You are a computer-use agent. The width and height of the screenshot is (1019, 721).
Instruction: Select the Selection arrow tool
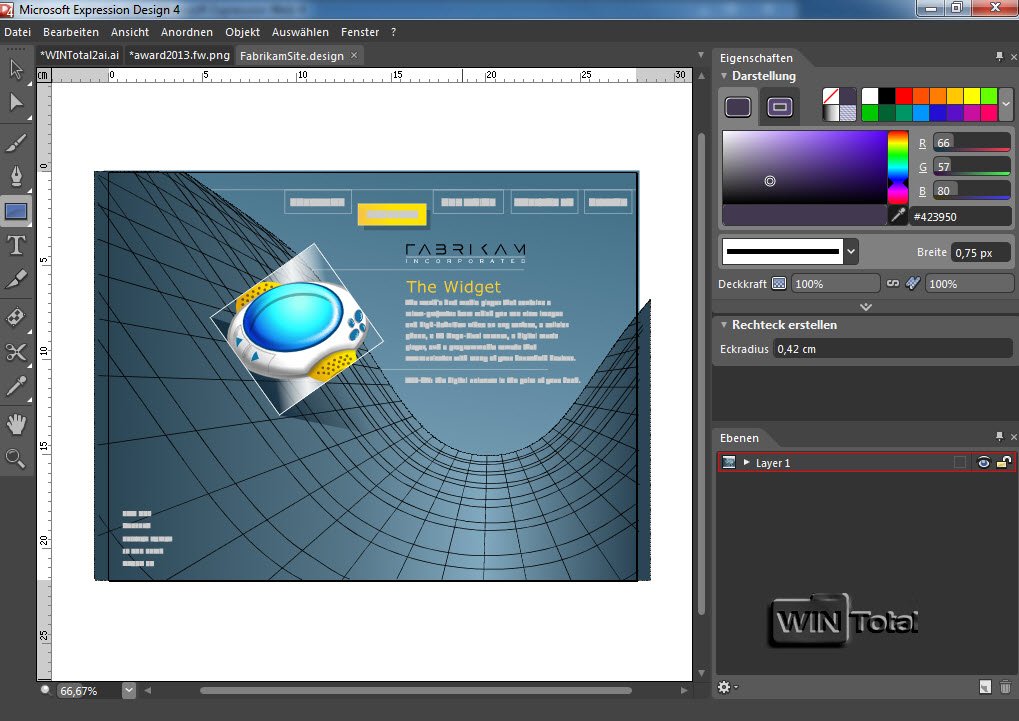(x=16, y=69)
